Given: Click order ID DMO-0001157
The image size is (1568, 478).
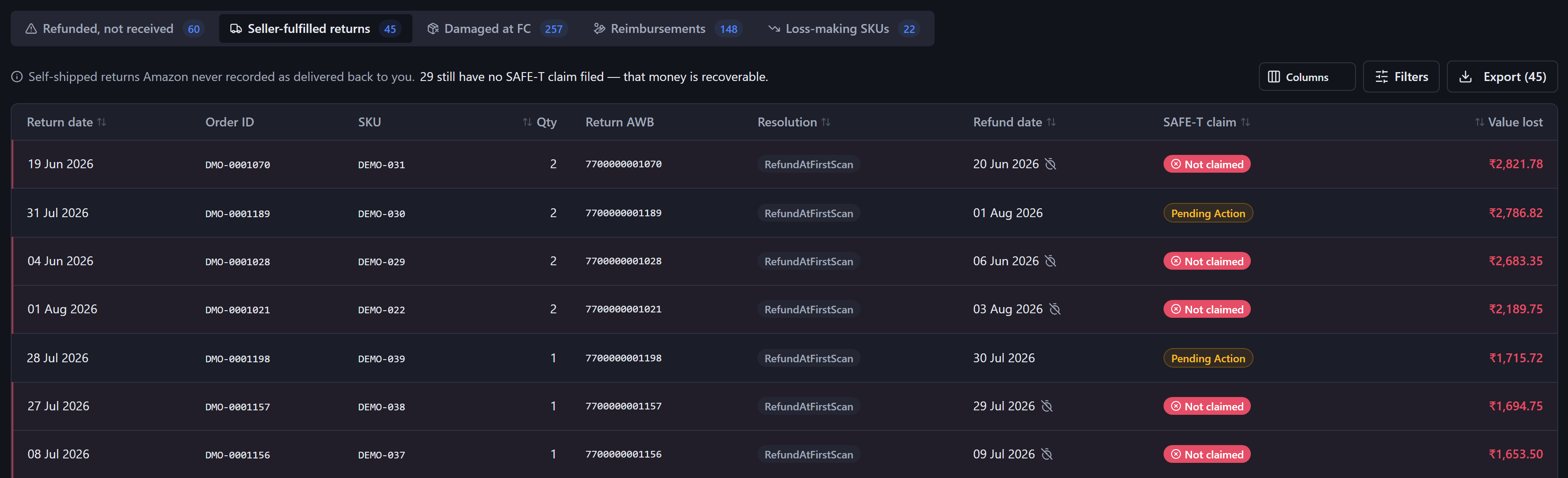Looking at the screenshot, I should [237, 407].
